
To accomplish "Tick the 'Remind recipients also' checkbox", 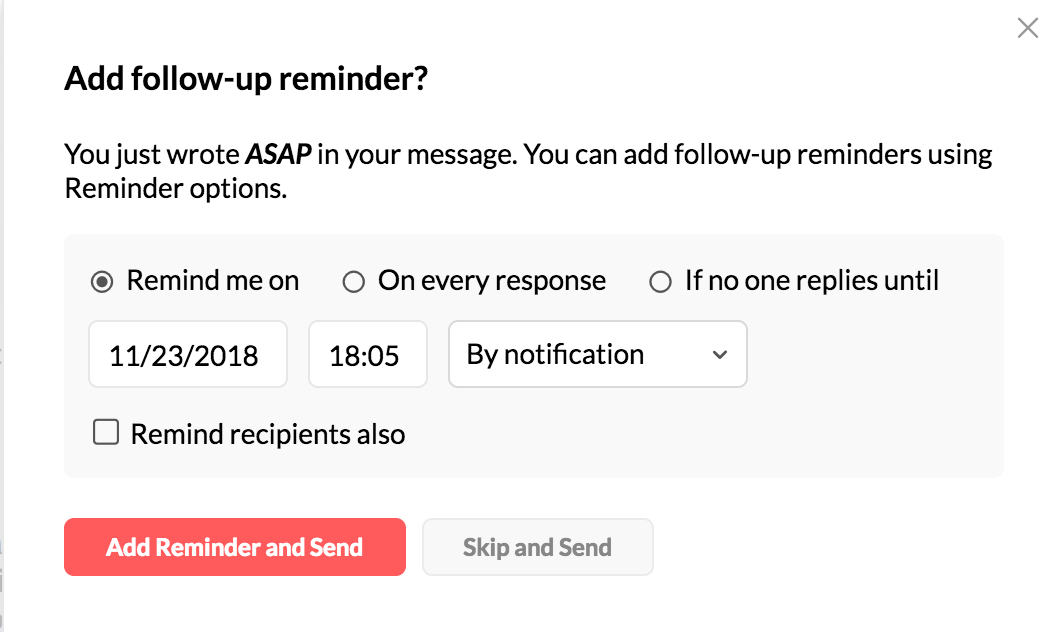I will [x=106, y=433].
